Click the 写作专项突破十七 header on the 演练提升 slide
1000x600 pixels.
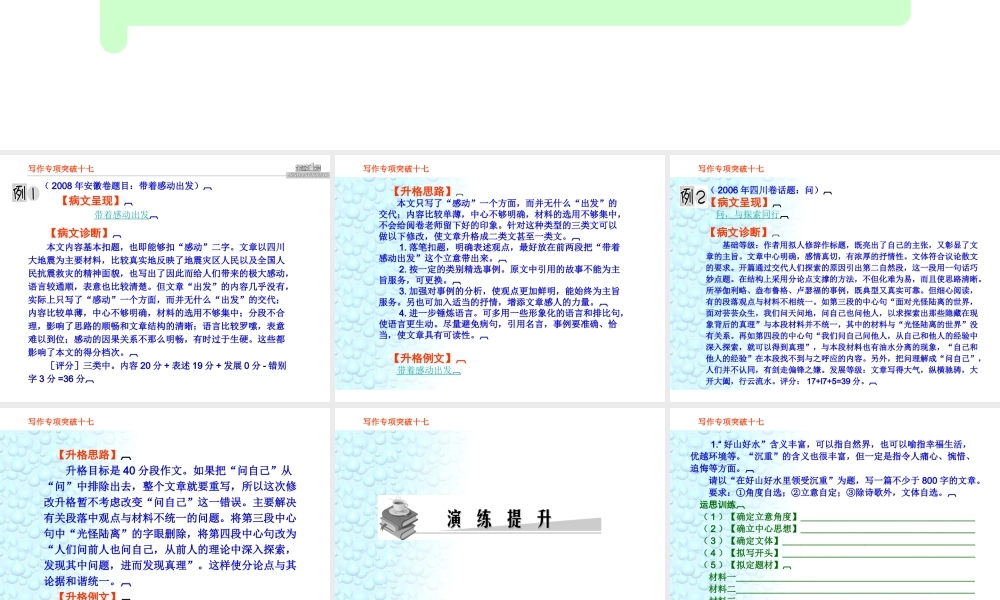396,421
